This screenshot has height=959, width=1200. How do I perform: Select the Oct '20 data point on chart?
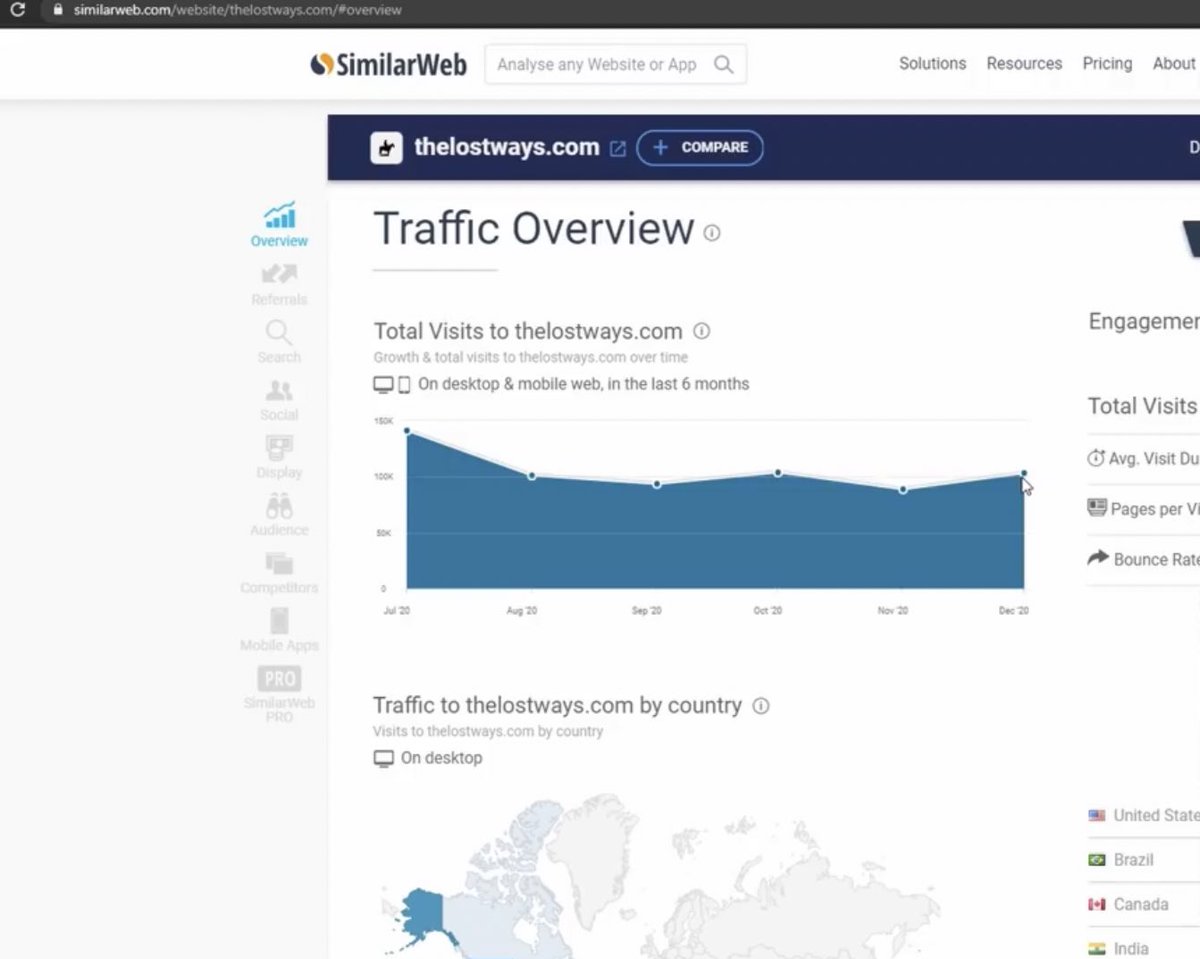tap(778, 472)
